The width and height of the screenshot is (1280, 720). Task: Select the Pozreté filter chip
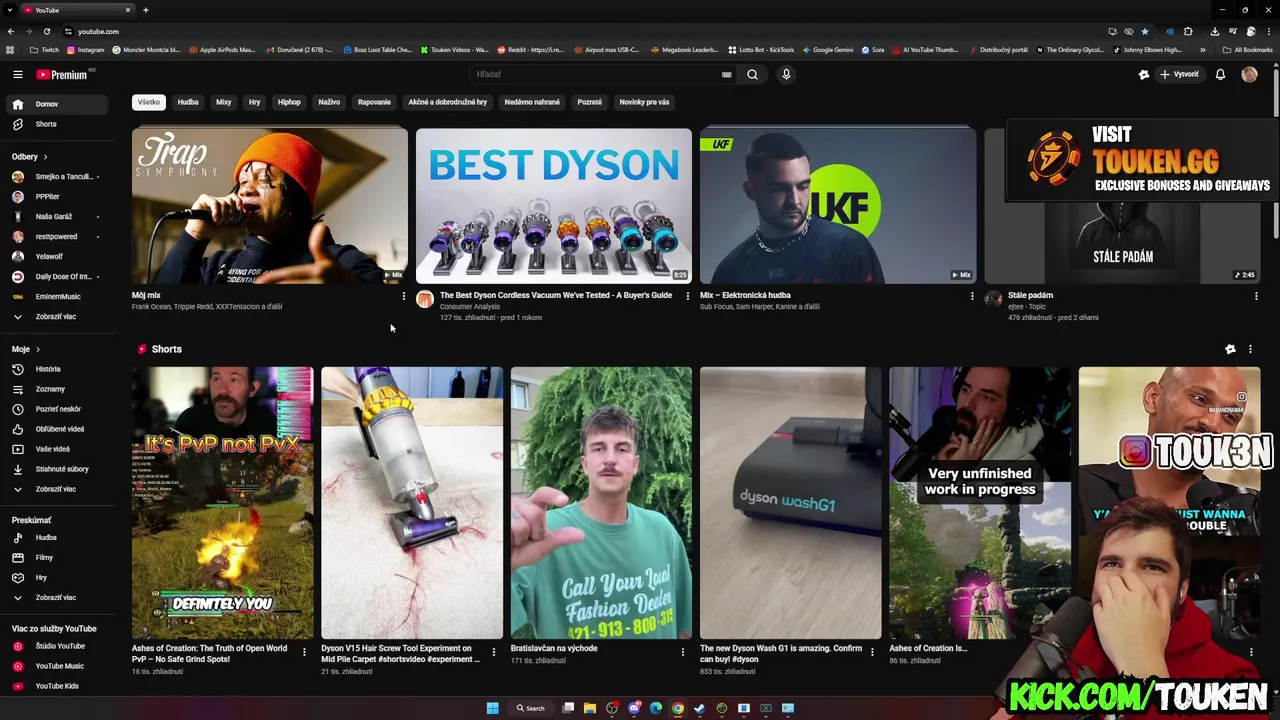coord(590,102)
